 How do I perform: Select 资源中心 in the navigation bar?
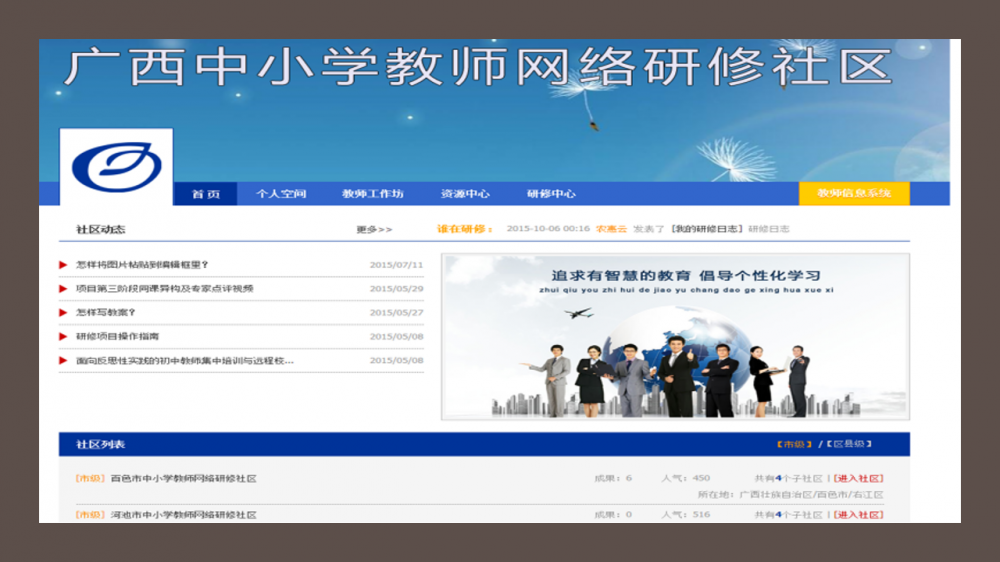point(465,194)
